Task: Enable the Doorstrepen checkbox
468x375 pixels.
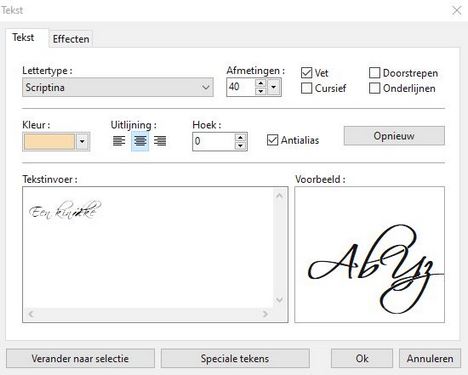Action: (374, 73)
